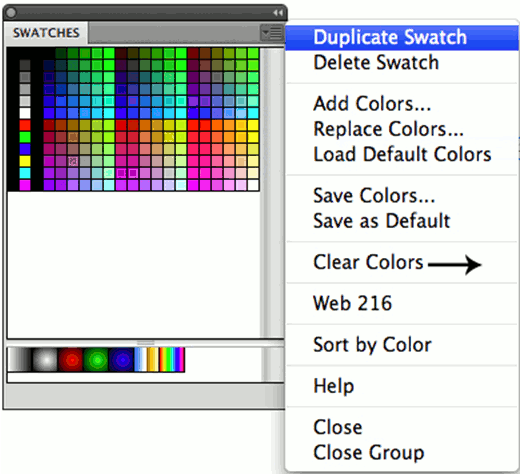Load the Web 216 palette
Viewport: 520px width, 475px height.
[x=353, y=303]
